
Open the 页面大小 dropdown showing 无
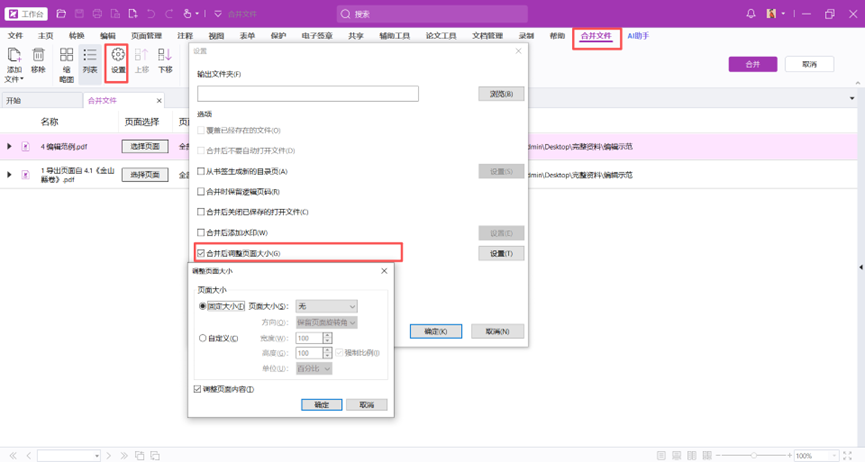click(x=326, y=306)
